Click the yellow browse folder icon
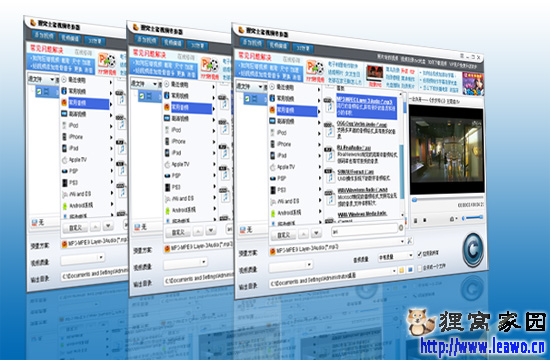 click(402, 270)
